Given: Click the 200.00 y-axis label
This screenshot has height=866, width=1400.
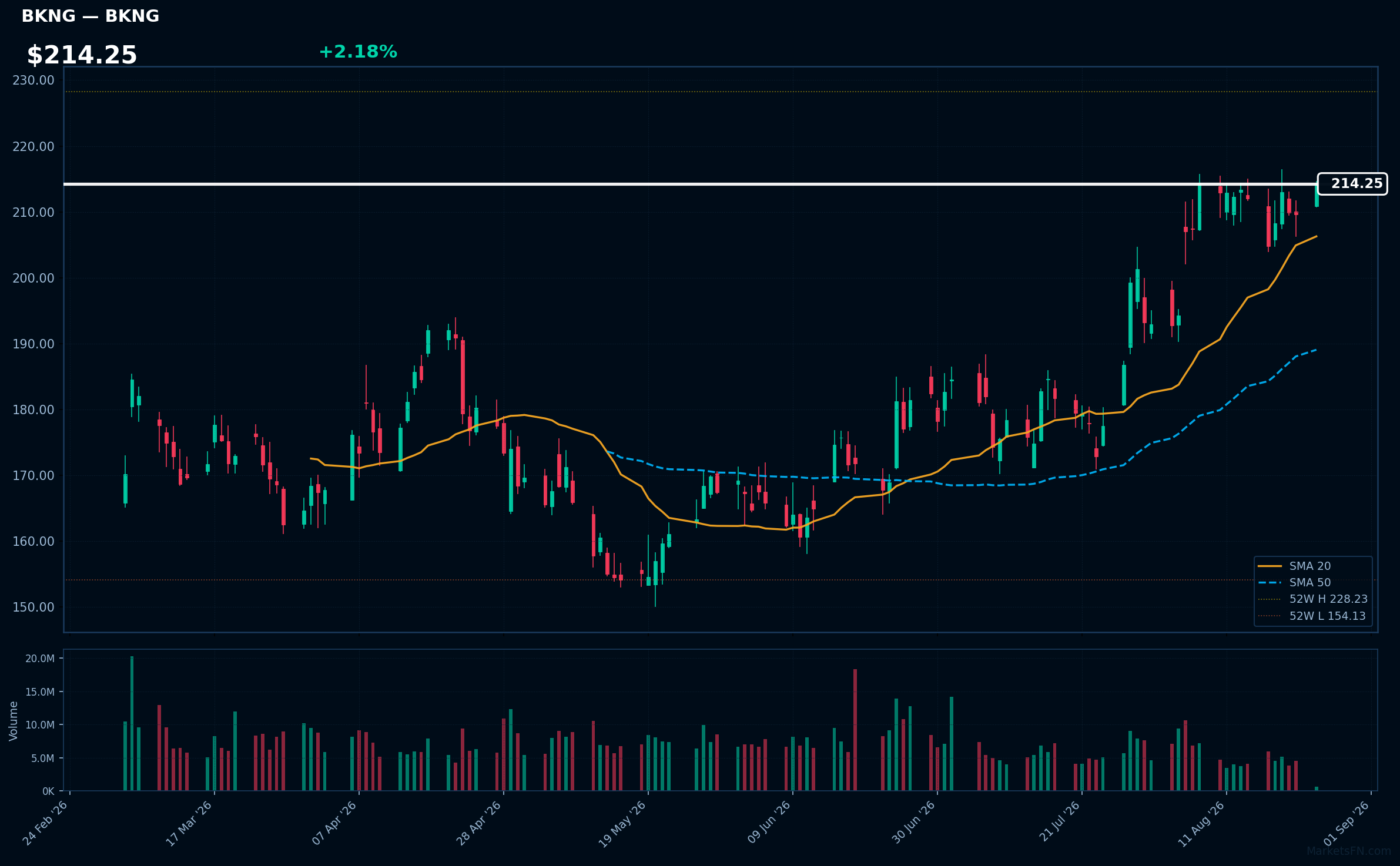Looking at the screenshot, I should point(34,278).
